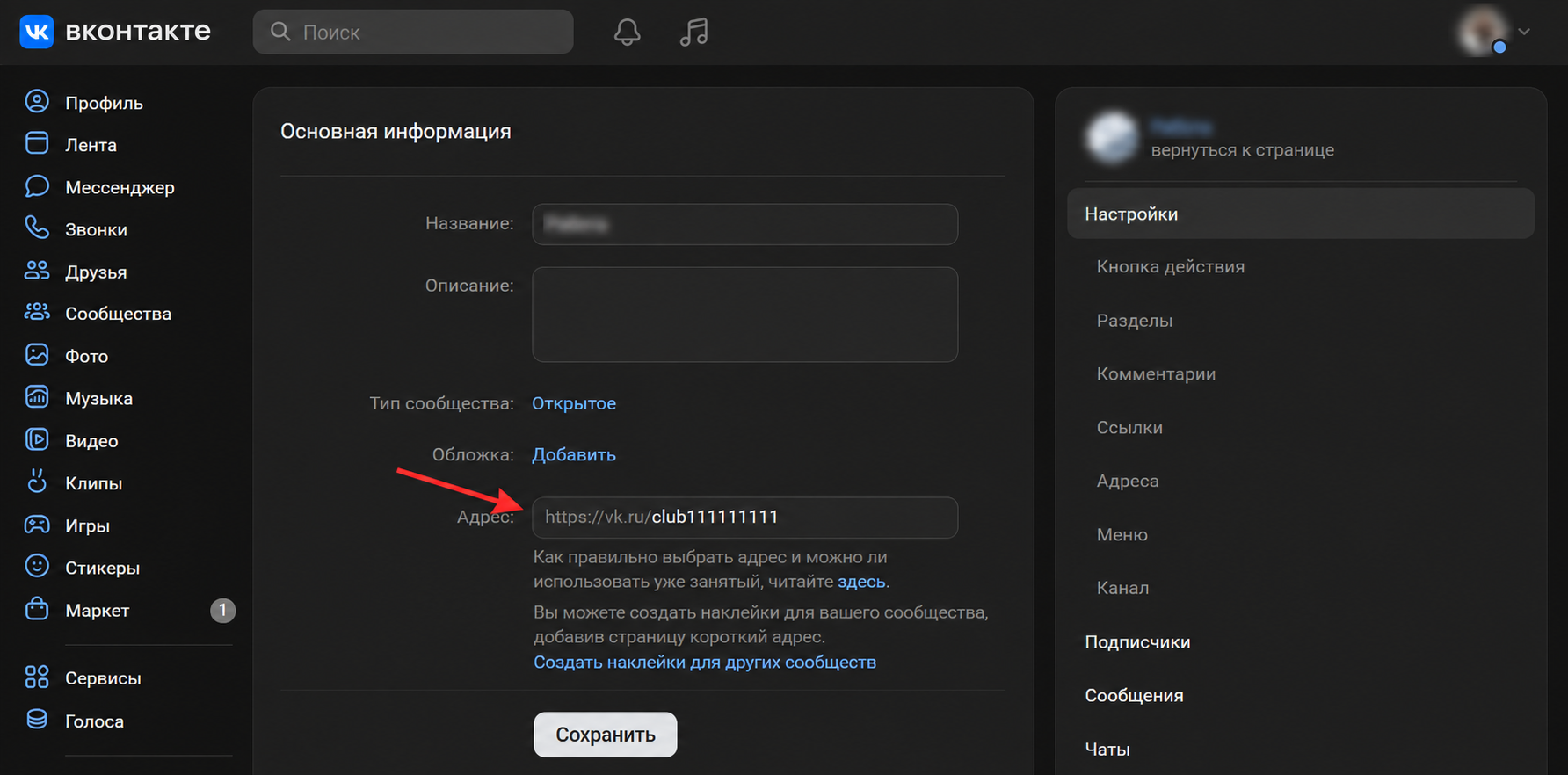Click the Маркет bag icon

[x=37, y=609]
